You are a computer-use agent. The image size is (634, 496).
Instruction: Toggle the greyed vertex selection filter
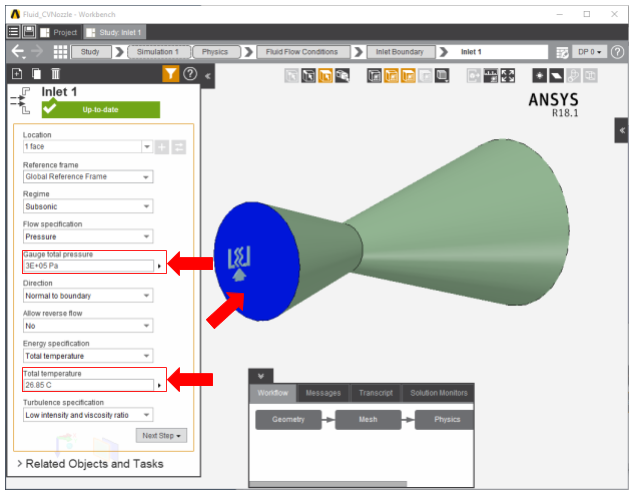point(292,76)
